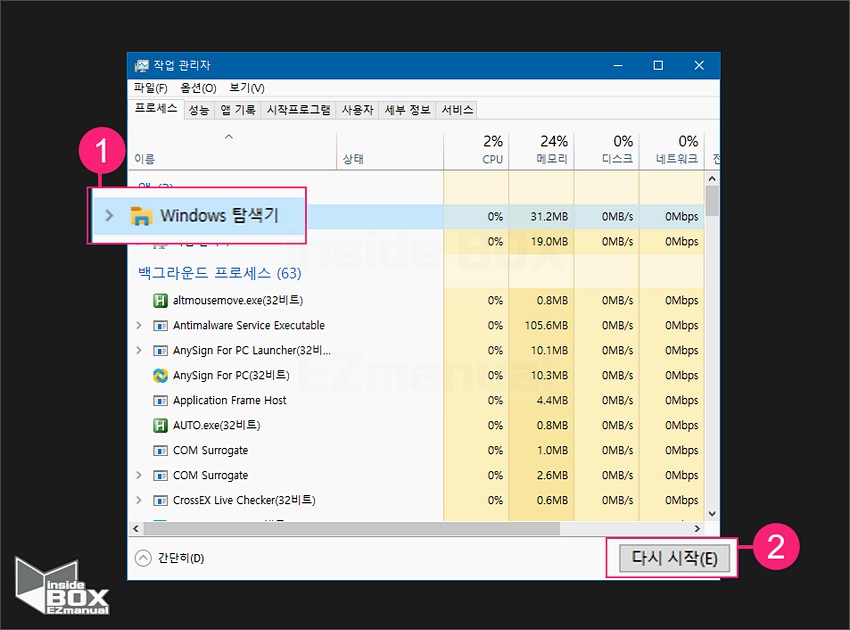Select the CrossEX Live Checker(32비트) name

point(244,500)
